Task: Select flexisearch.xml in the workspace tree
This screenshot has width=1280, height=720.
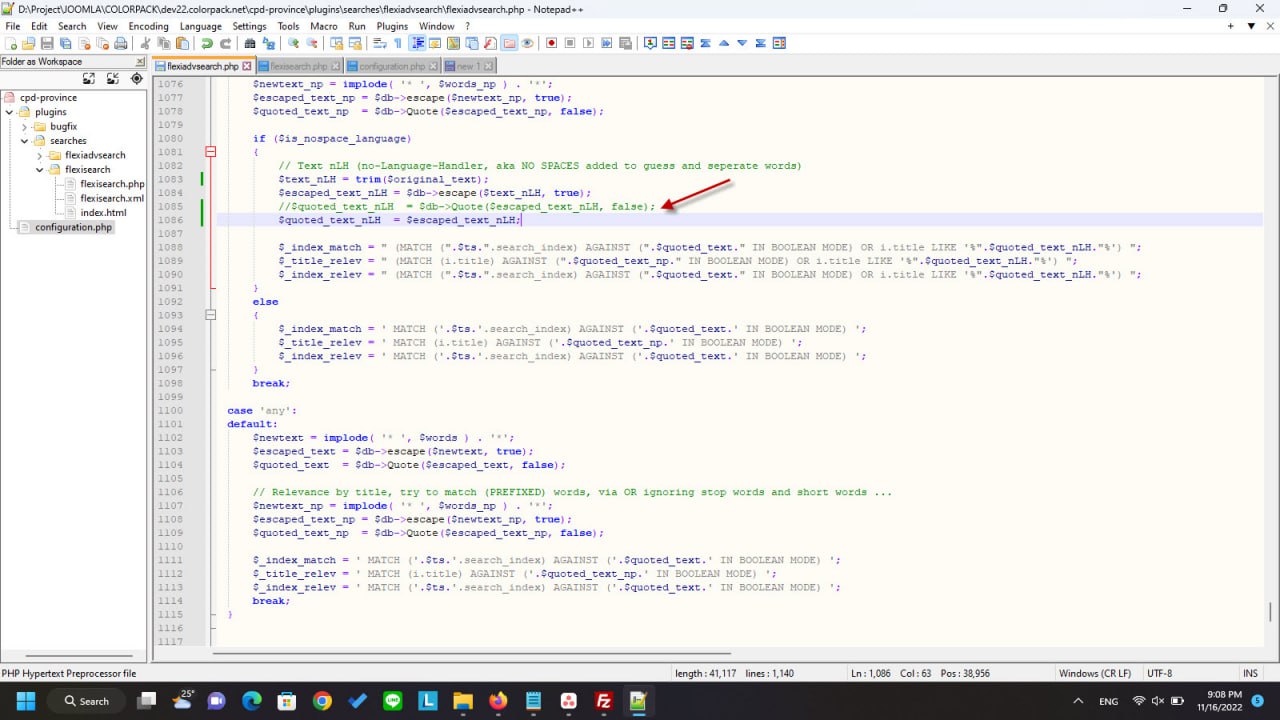Action: [x=114, y=198]
